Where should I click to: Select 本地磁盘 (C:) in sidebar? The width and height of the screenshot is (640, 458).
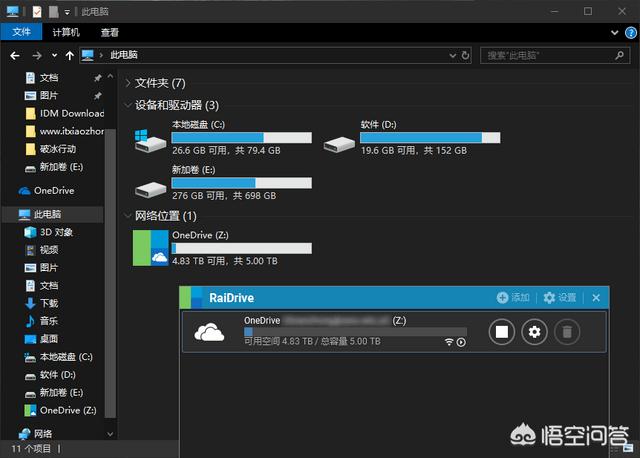[59, 357]
